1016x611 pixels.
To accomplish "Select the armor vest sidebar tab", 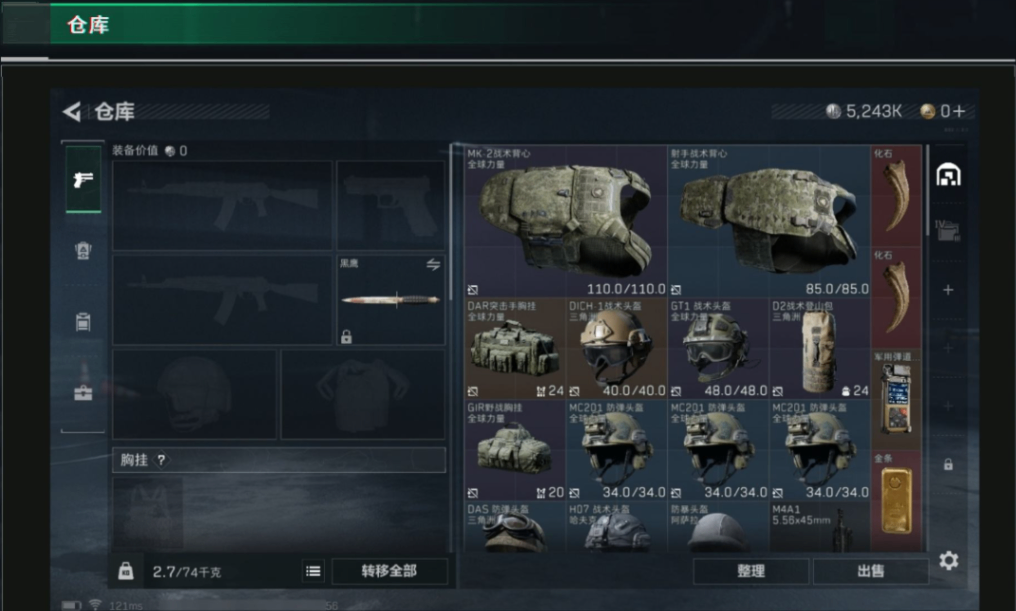I will coord(83,250).
